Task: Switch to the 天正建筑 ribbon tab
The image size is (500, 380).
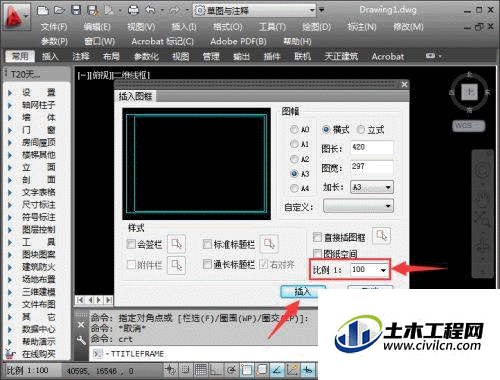Action: pos(341,56)
